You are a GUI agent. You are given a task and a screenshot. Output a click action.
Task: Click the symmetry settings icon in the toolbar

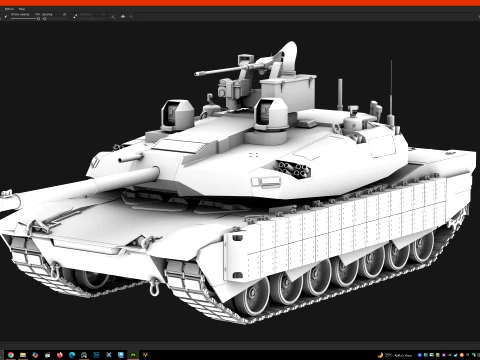(x=113, y=17)
